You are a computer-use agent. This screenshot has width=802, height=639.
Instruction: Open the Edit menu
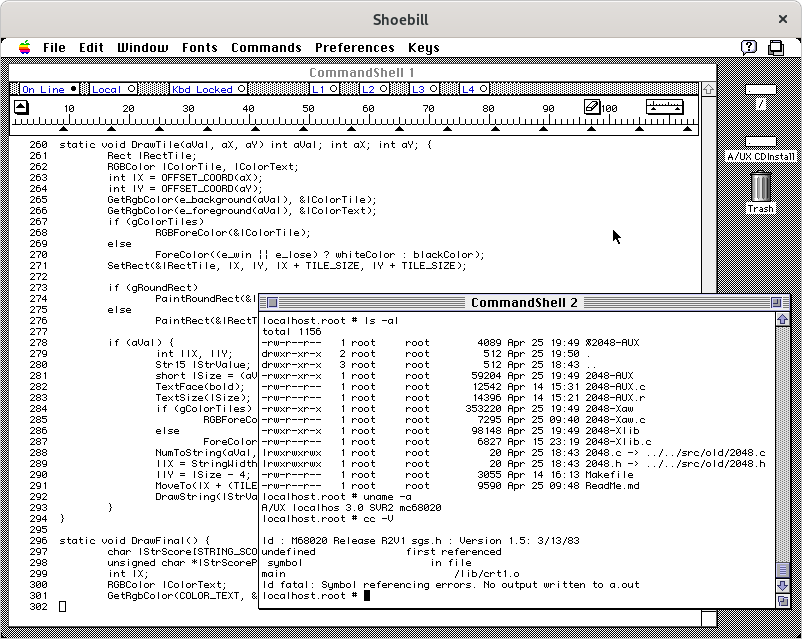point(91,48)
